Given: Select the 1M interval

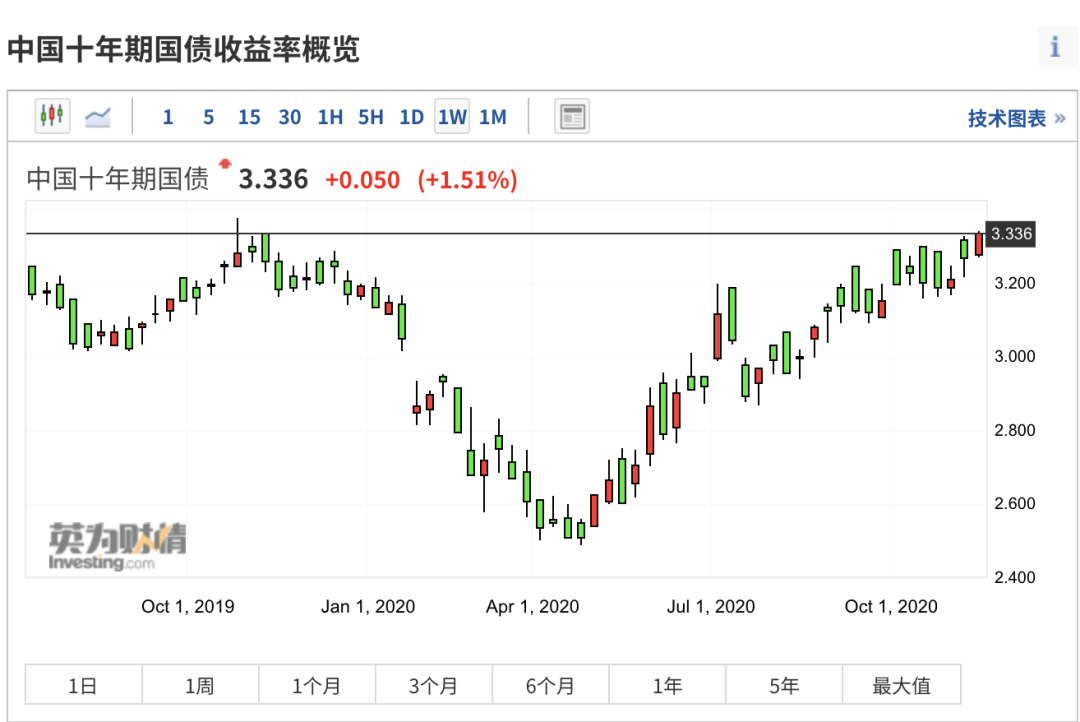Looking at the screenshot, I should 493,117.
